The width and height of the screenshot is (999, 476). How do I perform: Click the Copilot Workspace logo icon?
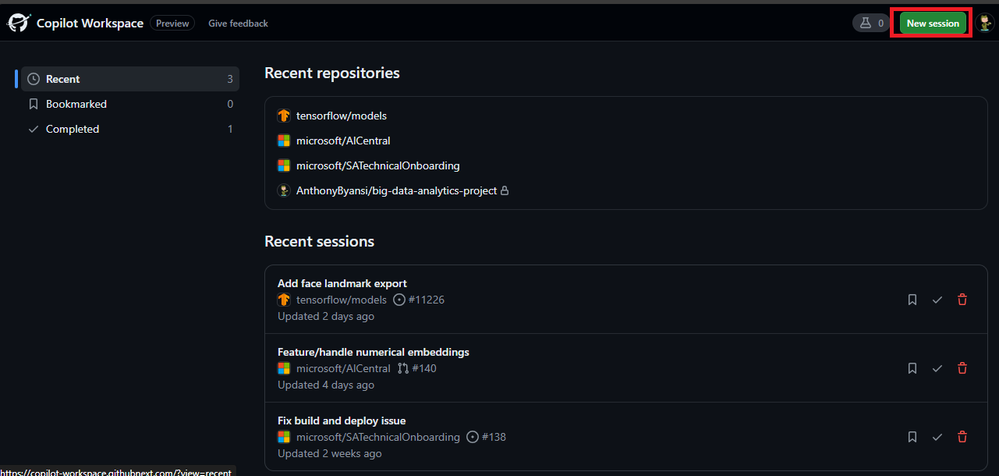(x=18, y=23)
